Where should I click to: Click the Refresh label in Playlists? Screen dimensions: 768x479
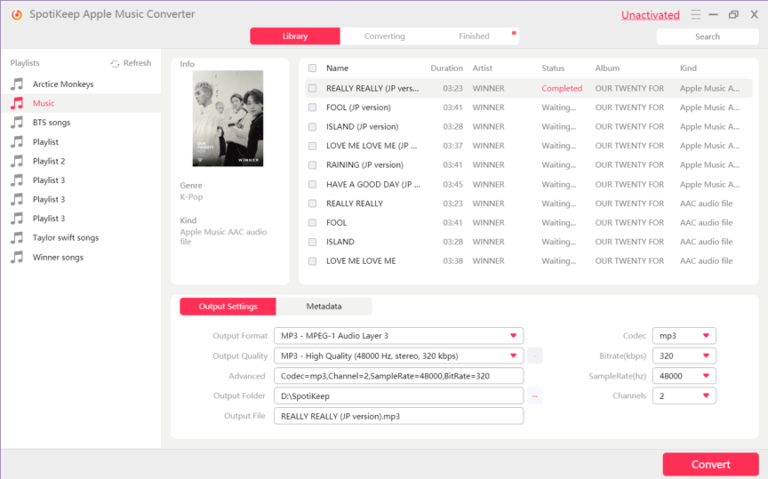(x=137, y=63)
